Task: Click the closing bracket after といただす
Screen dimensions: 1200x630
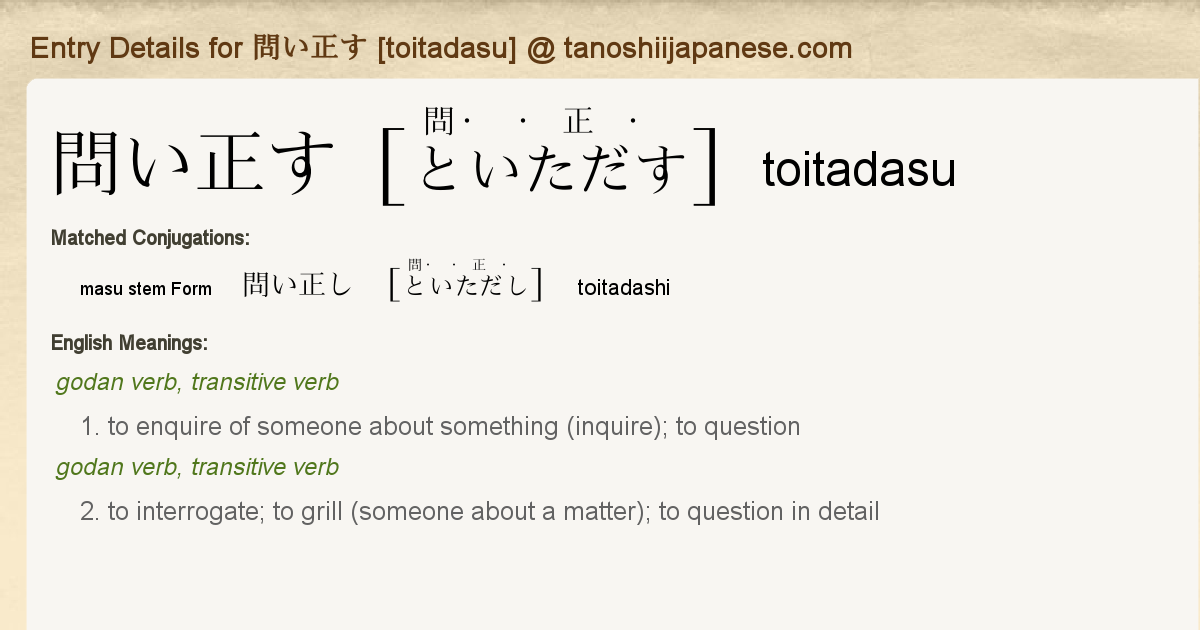Action: 707,167
